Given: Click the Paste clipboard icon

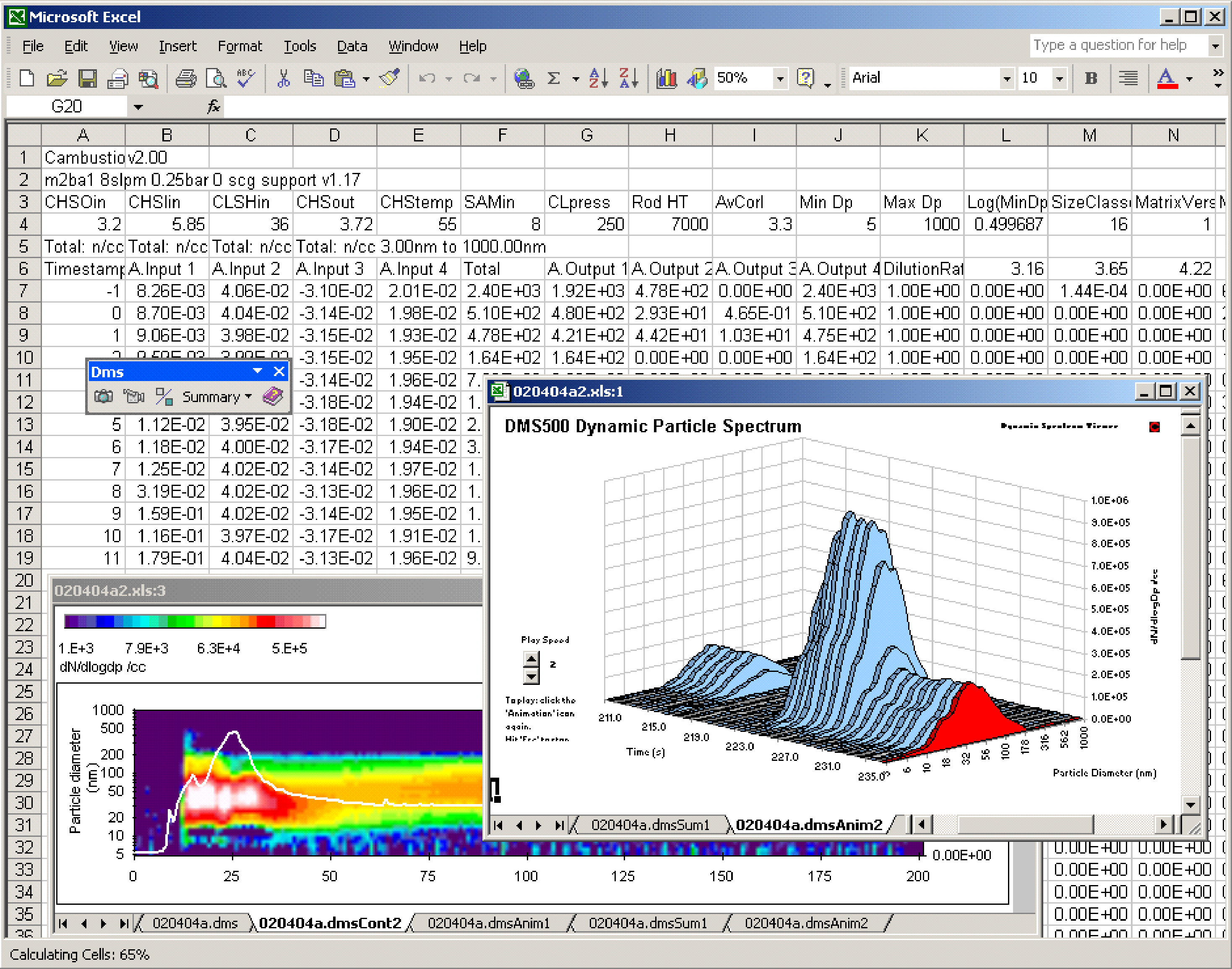Looking at the screenshot, I should (x=345, y=78).
